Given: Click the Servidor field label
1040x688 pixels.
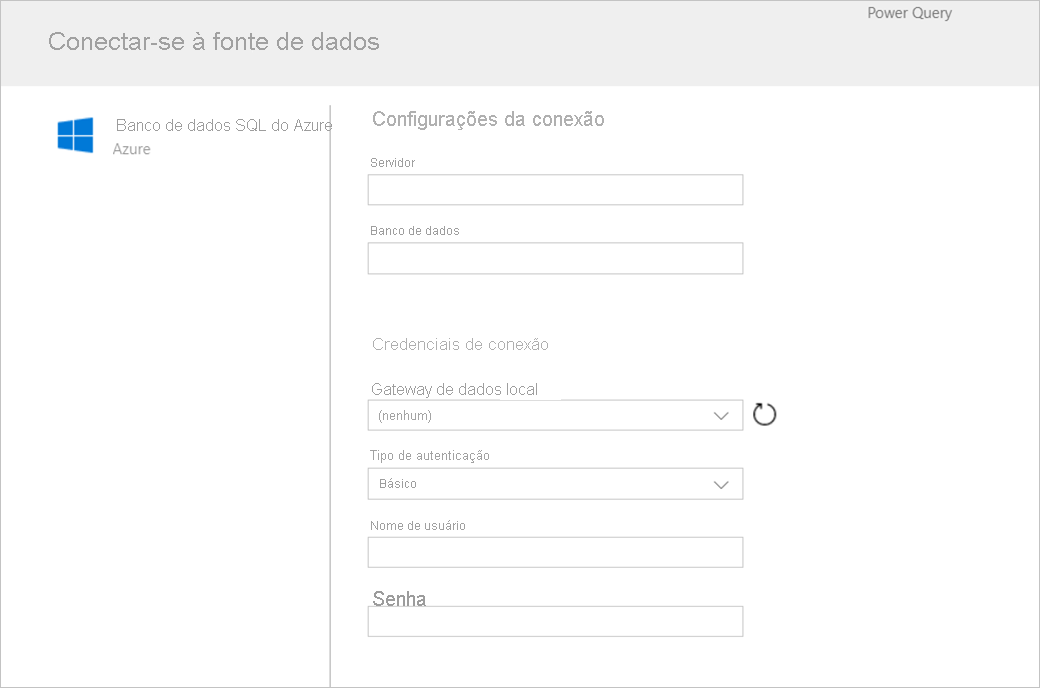Looking at the screenshot, I should [393, 162].
